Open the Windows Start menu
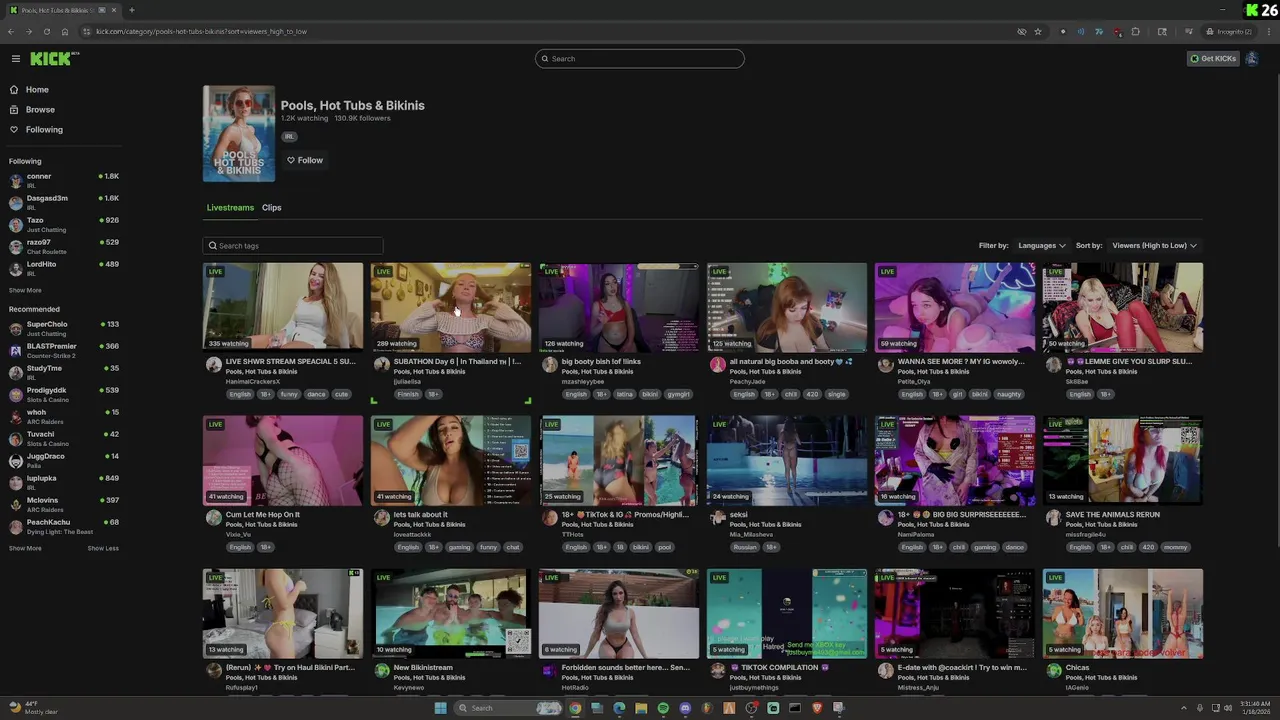 point(440,708)
